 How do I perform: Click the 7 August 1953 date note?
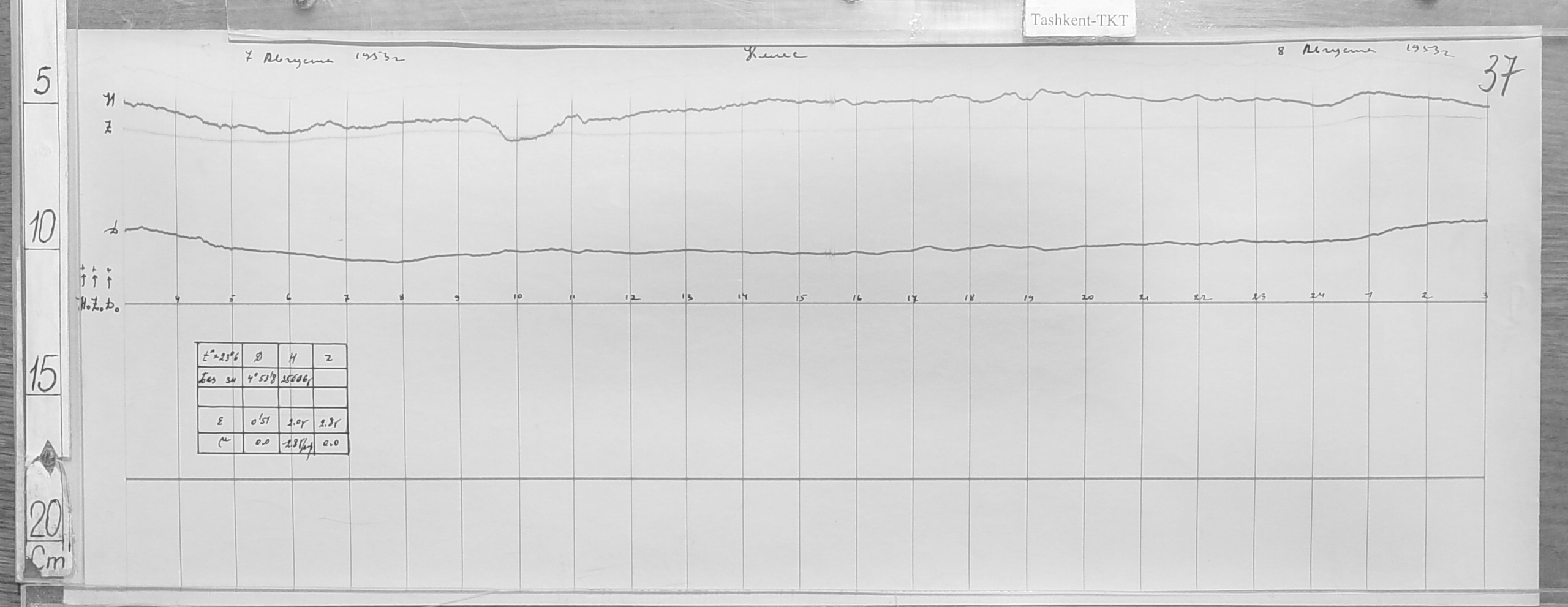pyautogui.click(x=325, y=59)
